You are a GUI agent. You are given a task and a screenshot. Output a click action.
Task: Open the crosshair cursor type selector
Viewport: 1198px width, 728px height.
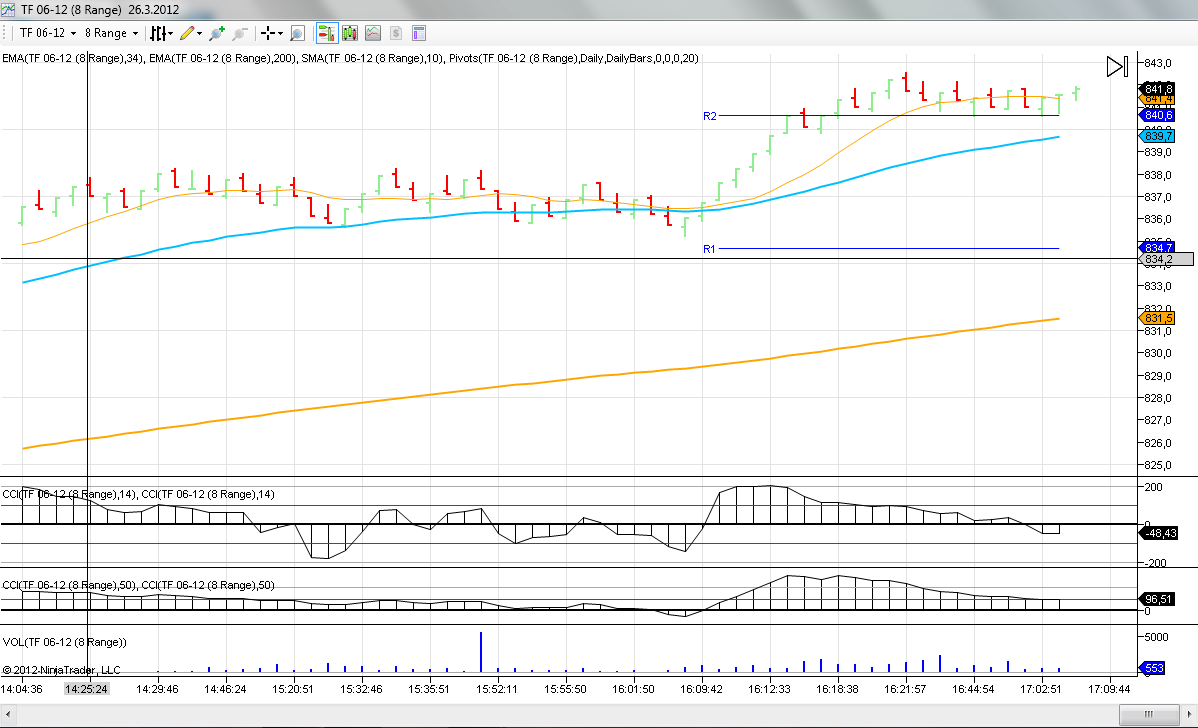pyautogui.click(x=271, y=33)
